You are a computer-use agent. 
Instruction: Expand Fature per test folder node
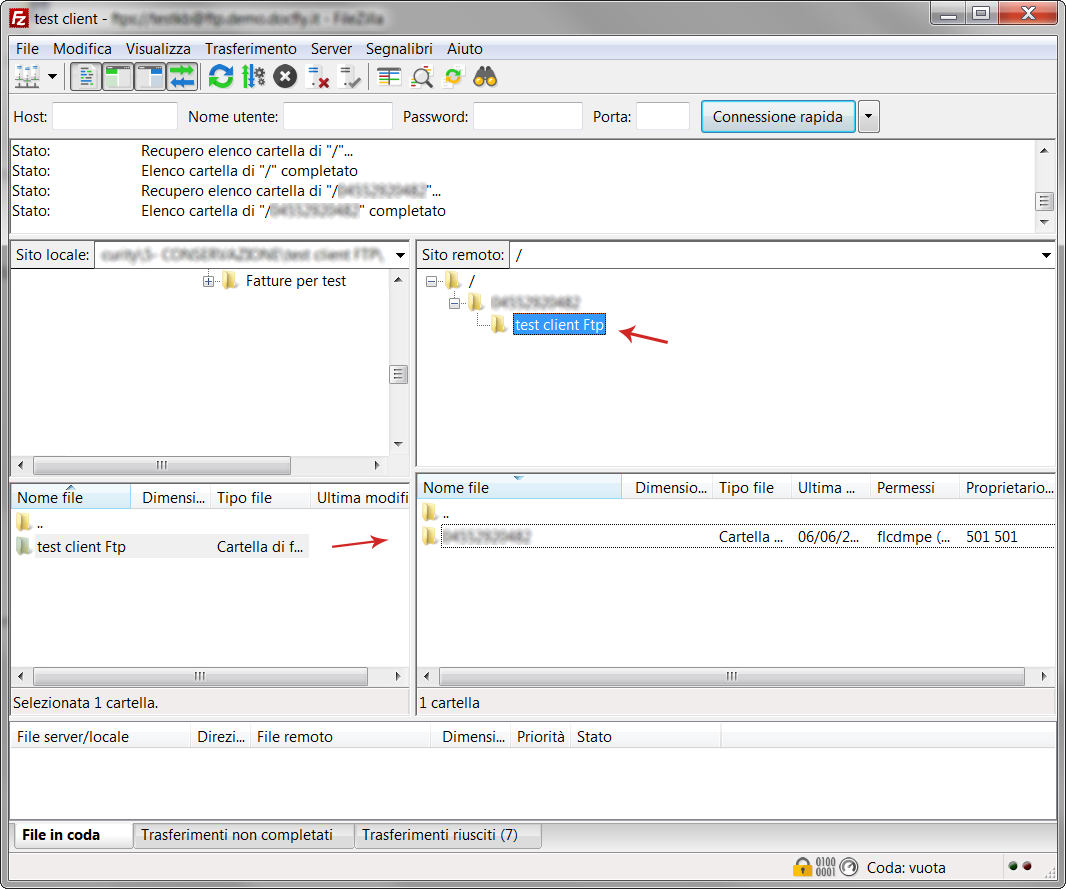coord(208,281)
